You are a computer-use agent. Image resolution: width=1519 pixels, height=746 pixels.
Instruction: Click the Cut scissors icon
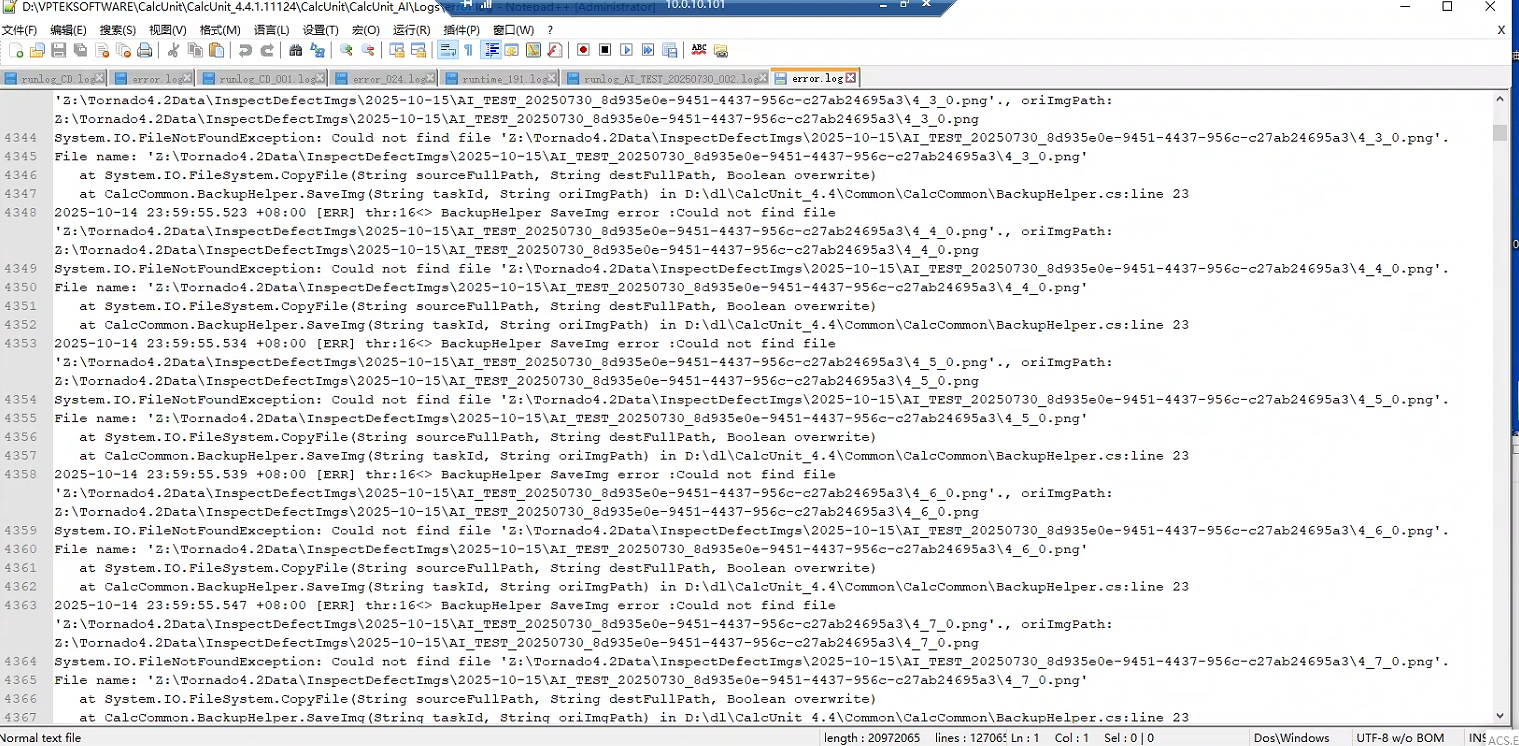click(x=173, y=50)
